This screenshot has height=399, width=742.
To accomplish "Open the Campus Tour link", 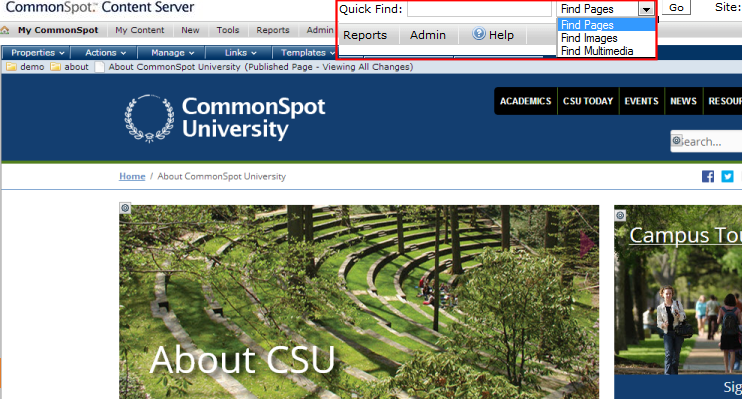I will (x=685, y=235).
